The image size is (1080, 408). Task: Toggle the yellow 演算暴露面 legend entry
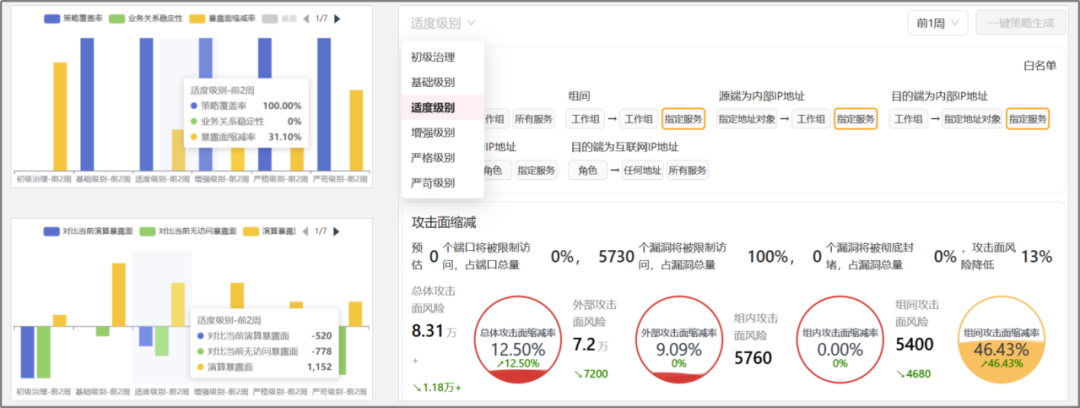pyautogui.click(x=269, y=231)
